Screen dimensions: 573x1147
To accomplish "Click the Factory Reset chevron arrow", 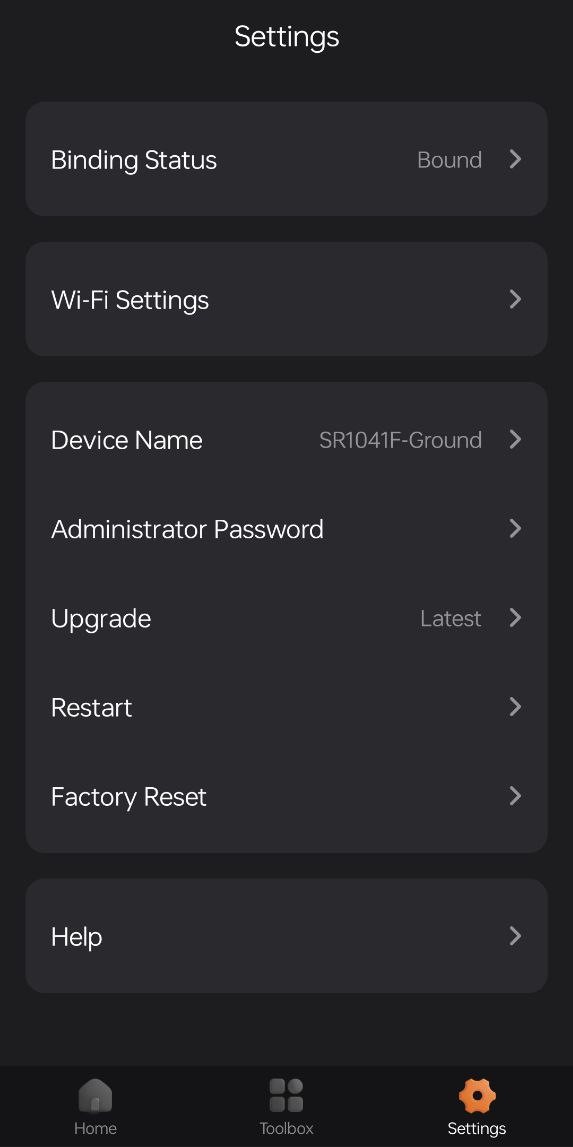I will click(515, 796).
